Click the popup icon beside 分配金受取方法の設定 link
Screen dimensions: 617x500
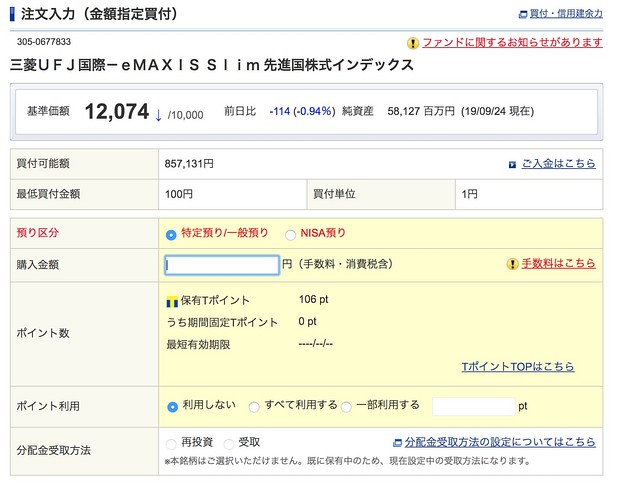pyautogui.click(x=397, y=443)
